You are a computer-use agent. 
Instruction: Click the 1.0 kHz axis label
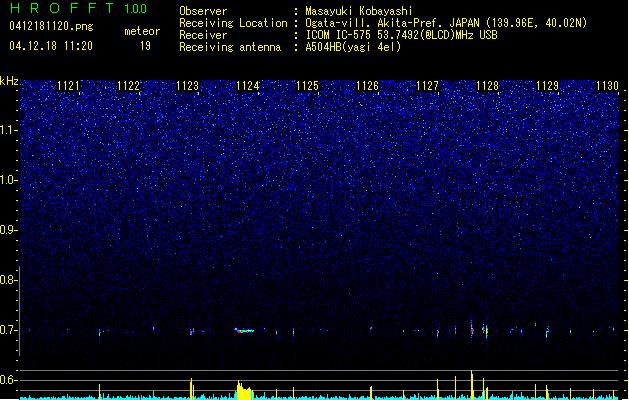tap(9, 180)
